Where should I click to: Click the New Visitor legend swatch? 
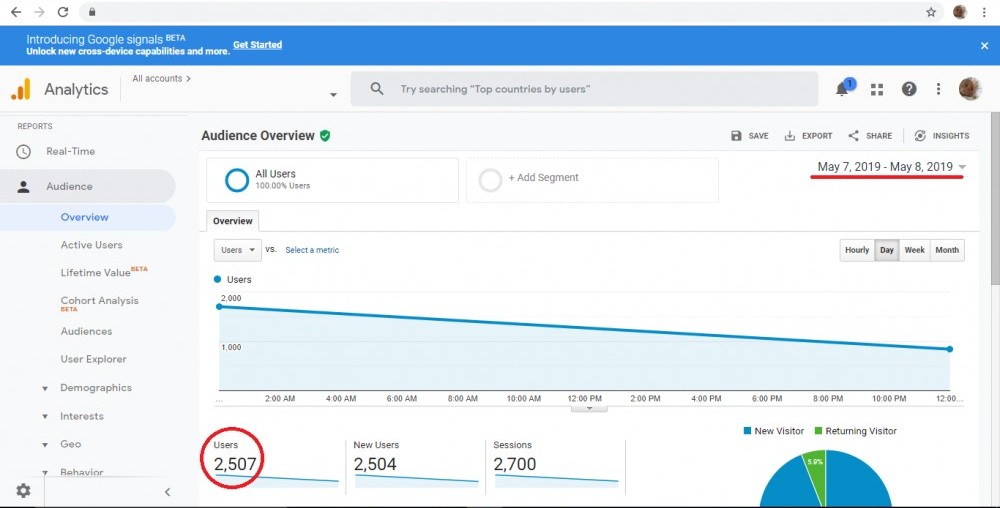coord(747,431)
